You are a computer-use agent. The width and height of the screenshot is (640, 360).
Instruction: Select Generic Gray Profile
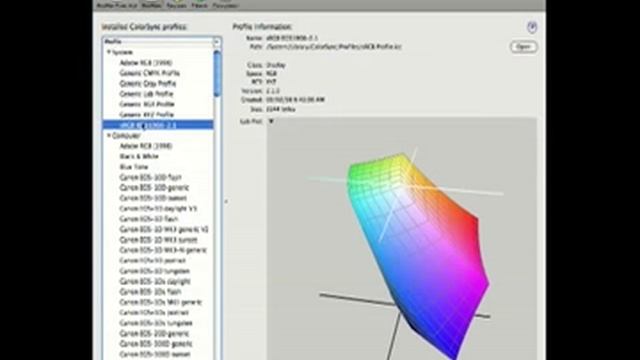coord(147,84)
